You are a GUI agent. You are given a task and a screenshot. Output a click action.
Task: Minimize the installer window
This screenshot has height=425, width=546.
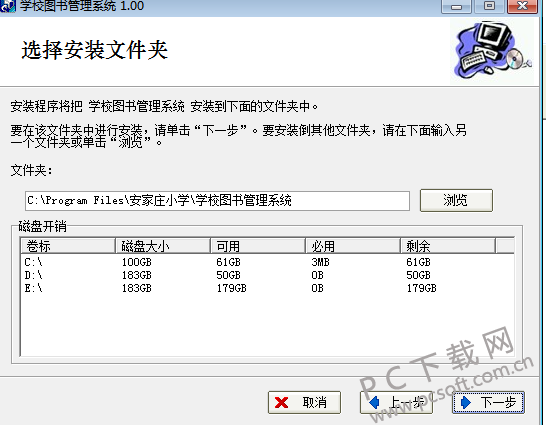click(x=457, y=6)
